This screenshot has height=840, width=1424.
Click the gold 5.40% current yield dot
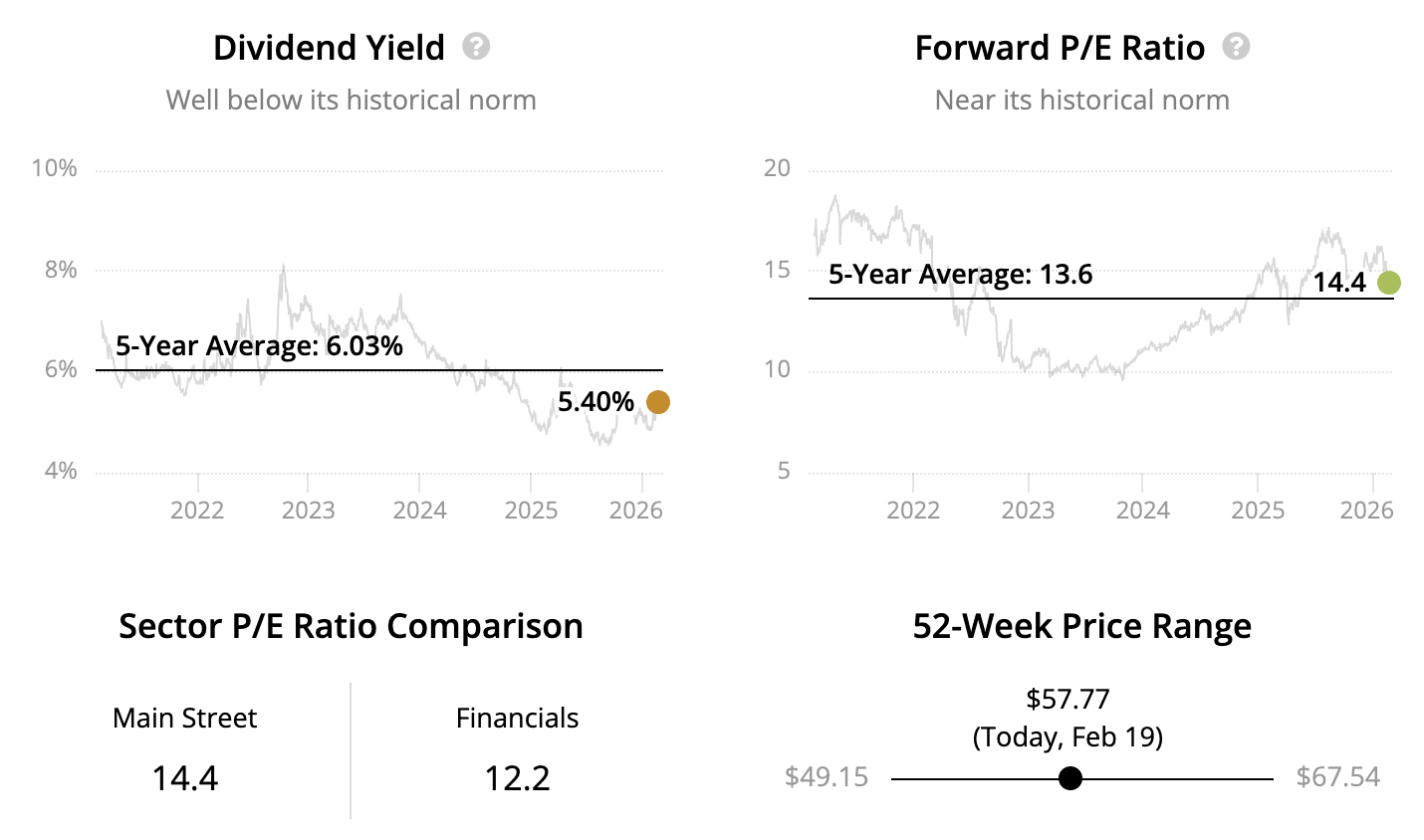click(658, 402)
